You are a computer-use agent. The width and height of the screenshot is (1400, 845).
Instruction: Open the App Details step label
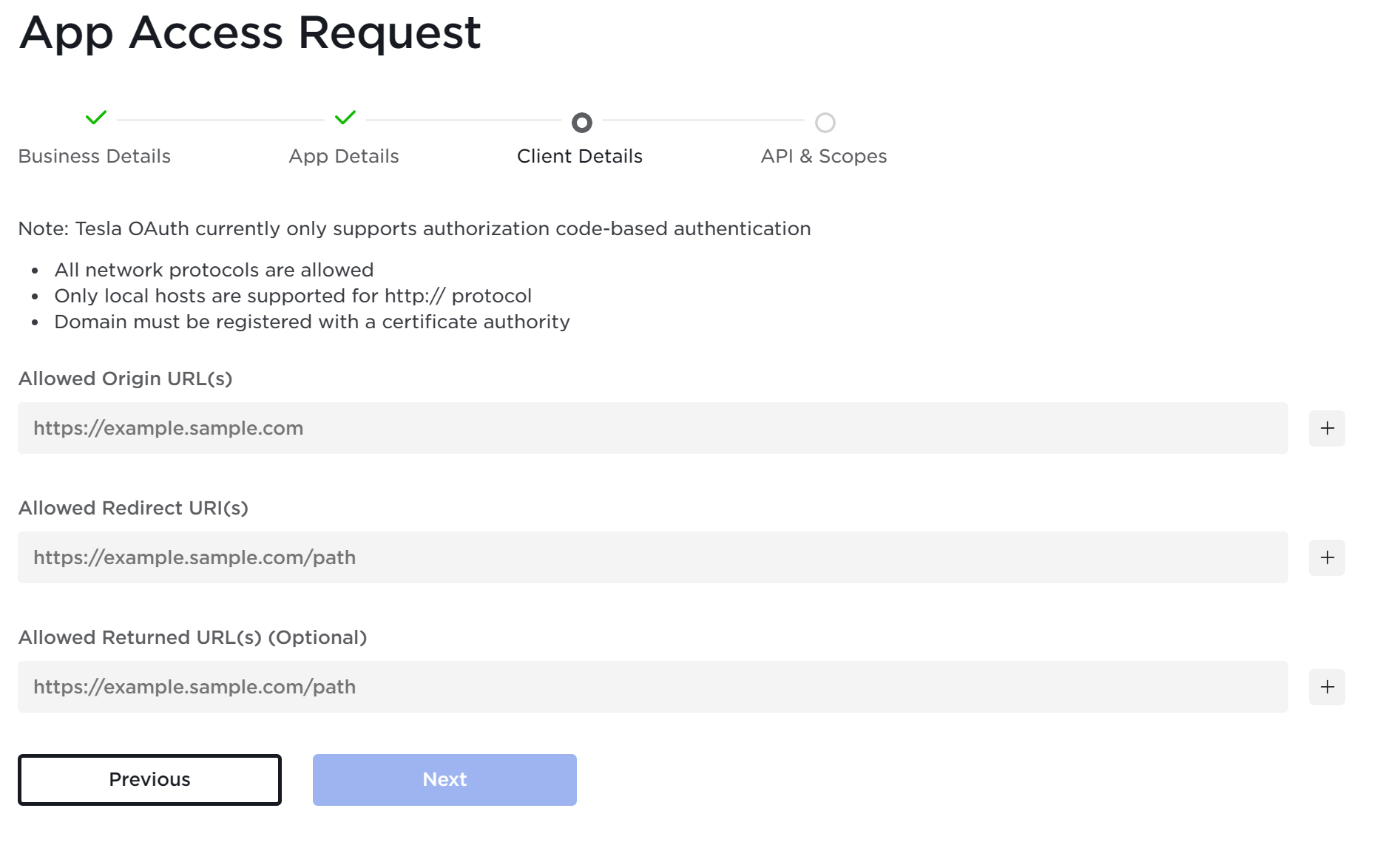[x=344, y=156]
